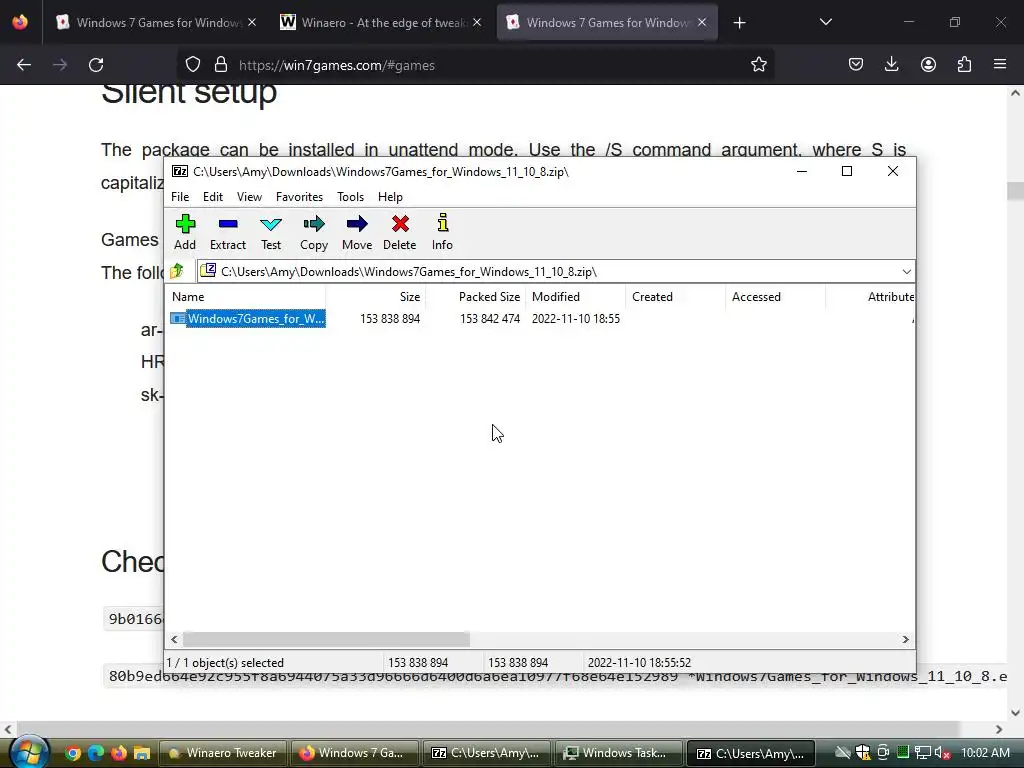Image resolution: width=1024 pixels, height=768 pixels.
Task: Bookmark this page with the star
Action: tap(758, 65)
